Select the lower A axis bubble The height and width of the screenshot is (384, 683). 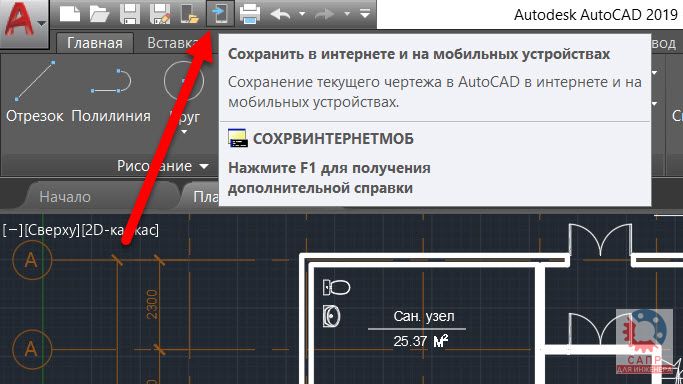point(32,349)
